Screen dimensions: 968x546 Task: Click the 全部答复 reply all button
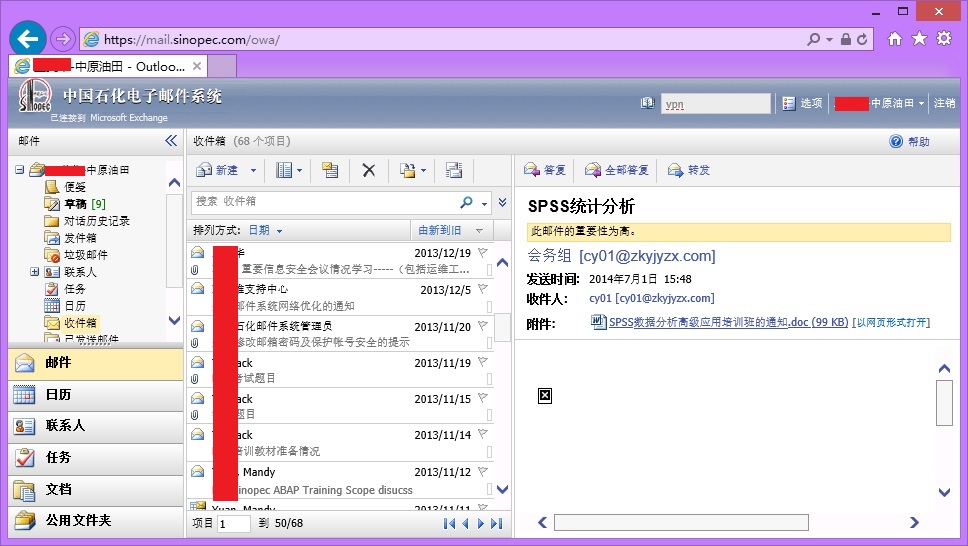(x=617, y=170)
